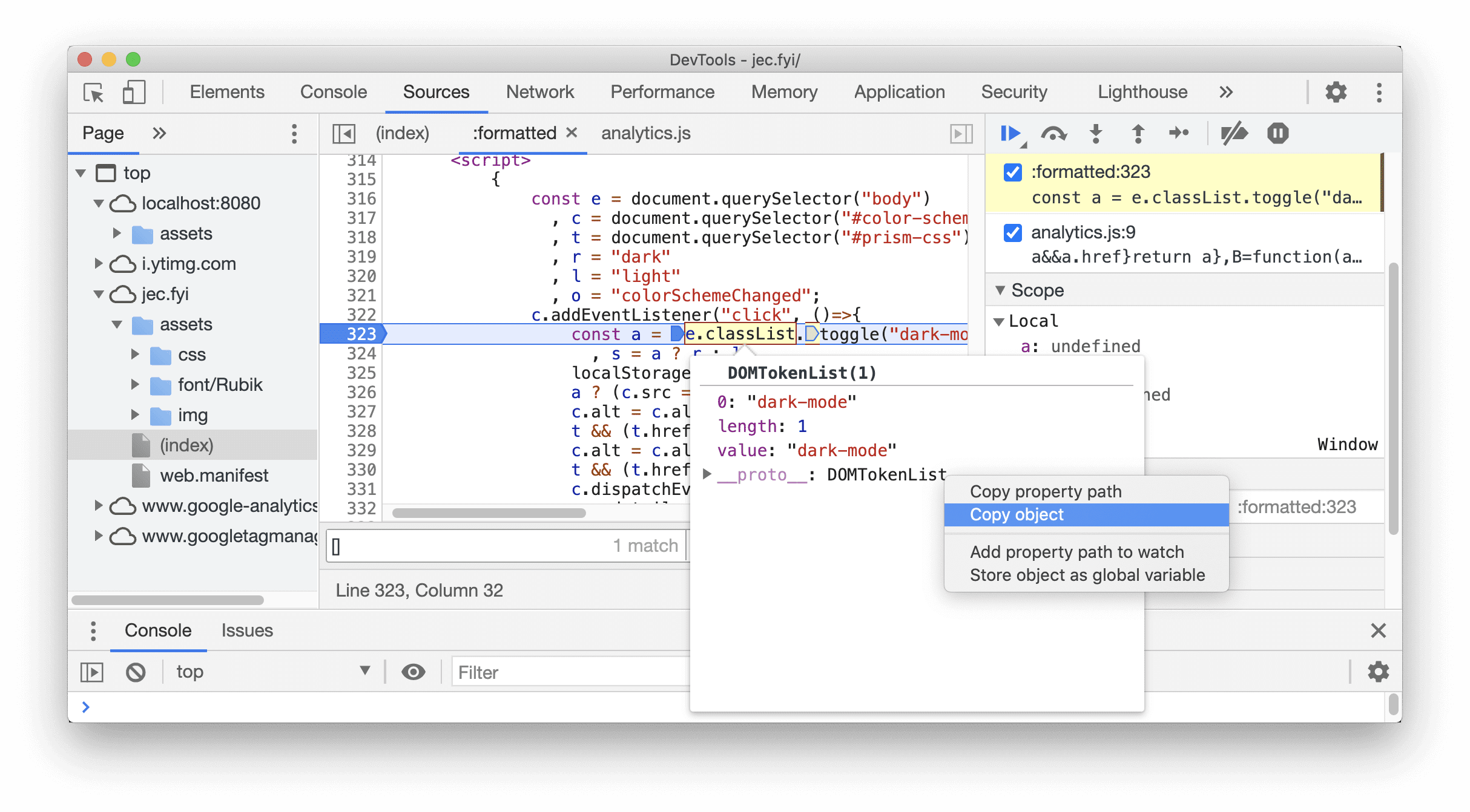
Task: Click the Resume script execution button
Action: 1011,133
